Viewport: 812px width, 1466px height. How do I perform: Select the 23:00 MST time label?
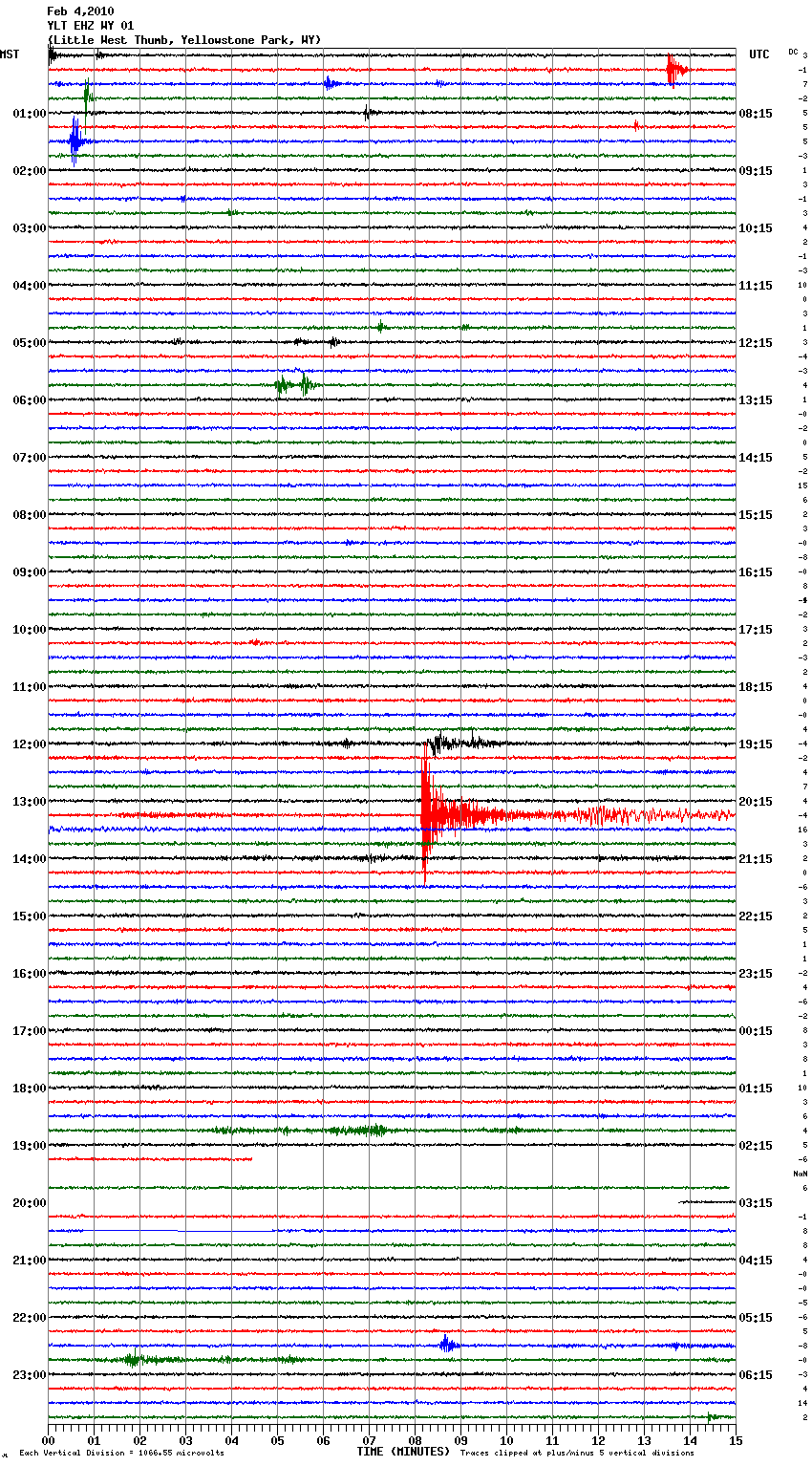[30, 1375]
